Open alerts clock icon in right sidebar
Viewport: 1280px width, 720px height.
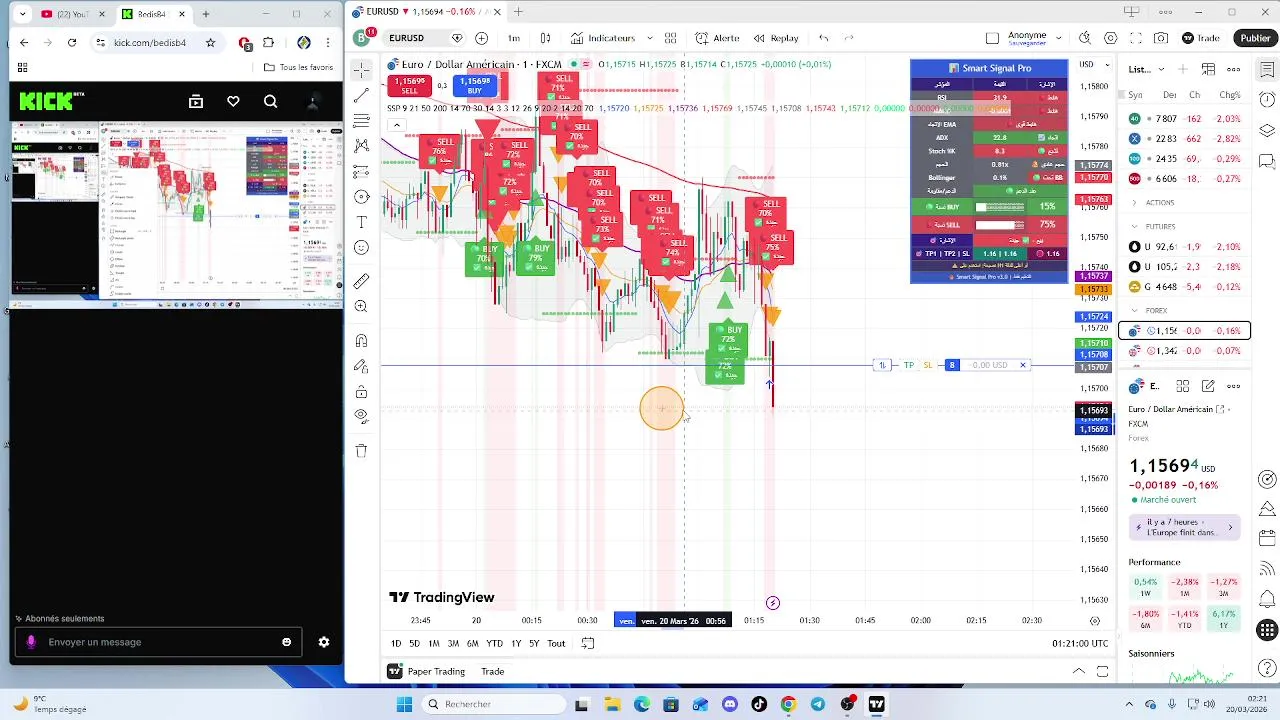point(1267,100)
